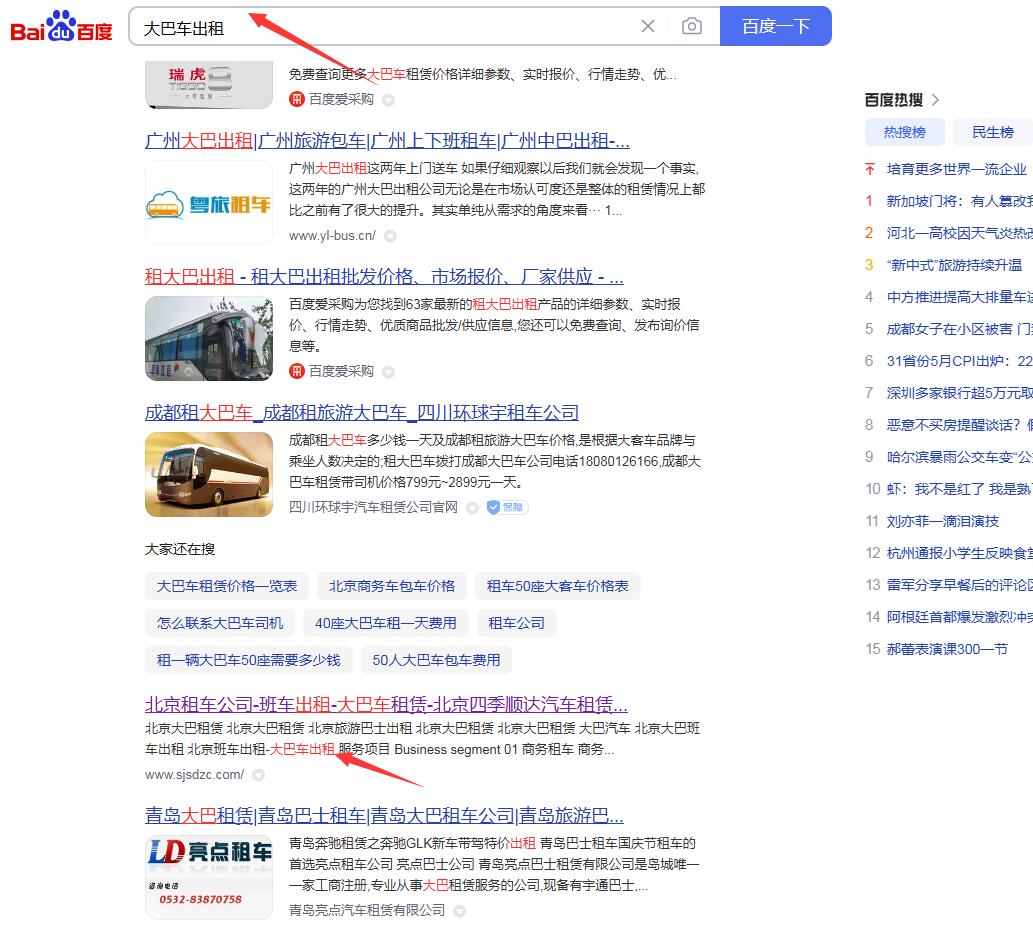
Task: Select related search 大巴车租赁价格一览表
Action: pos(227,586)
